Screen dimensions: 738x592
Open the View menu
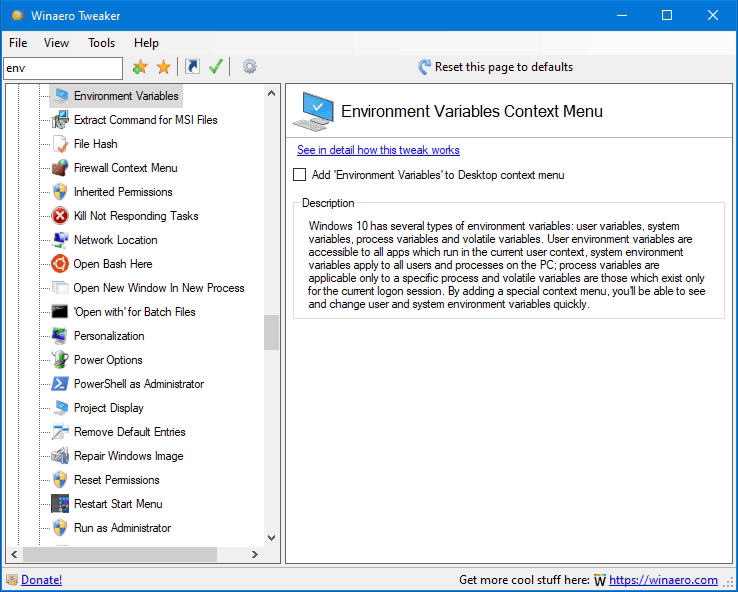tap(56, 43)
